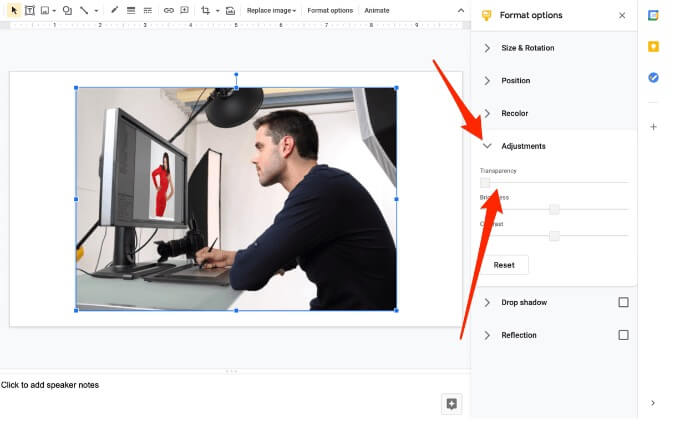The image size is (680, 430).
Task: Choose the text box tool
Action: coord(29,10)
